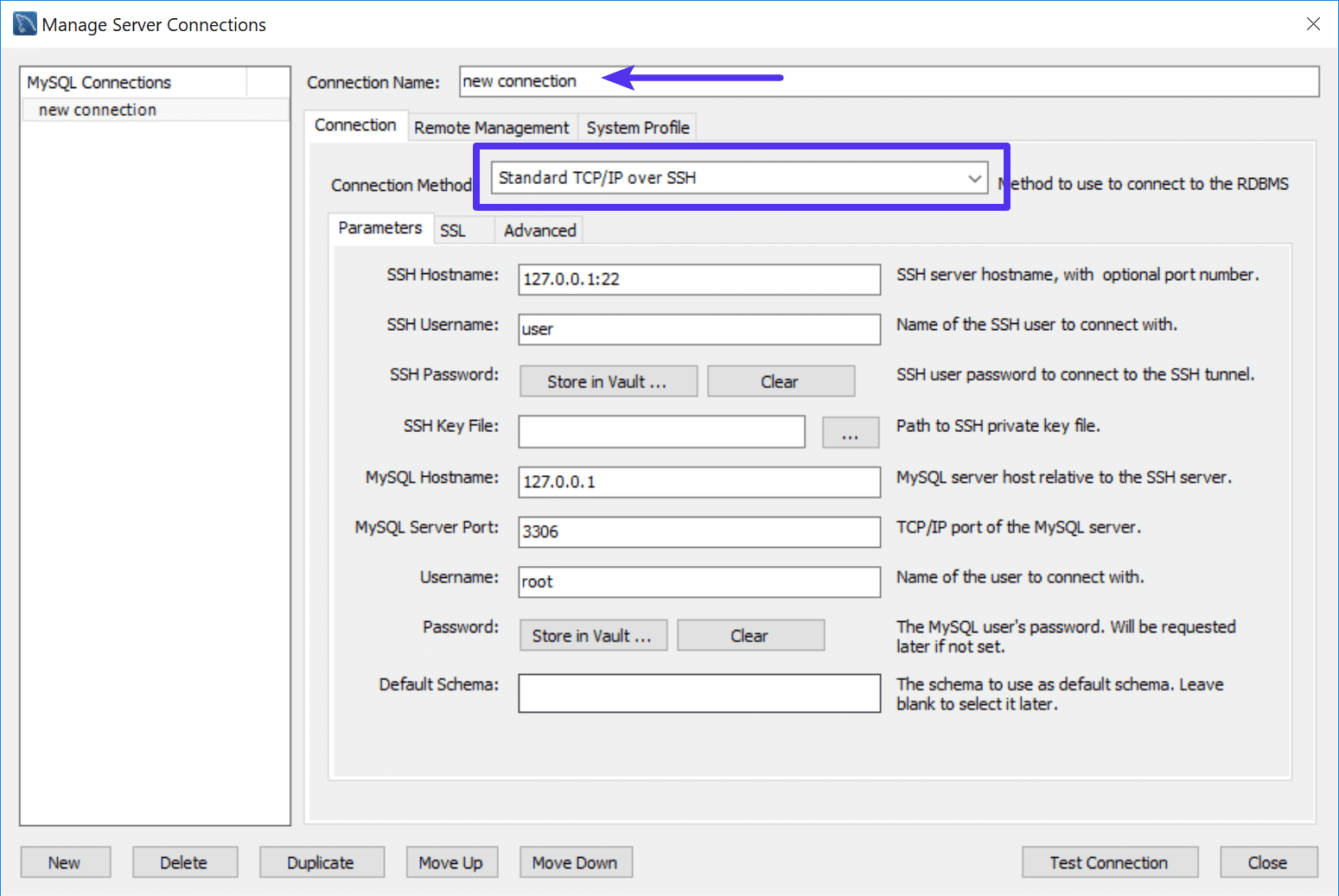Store the SSH password in Vault

[608, 381]
